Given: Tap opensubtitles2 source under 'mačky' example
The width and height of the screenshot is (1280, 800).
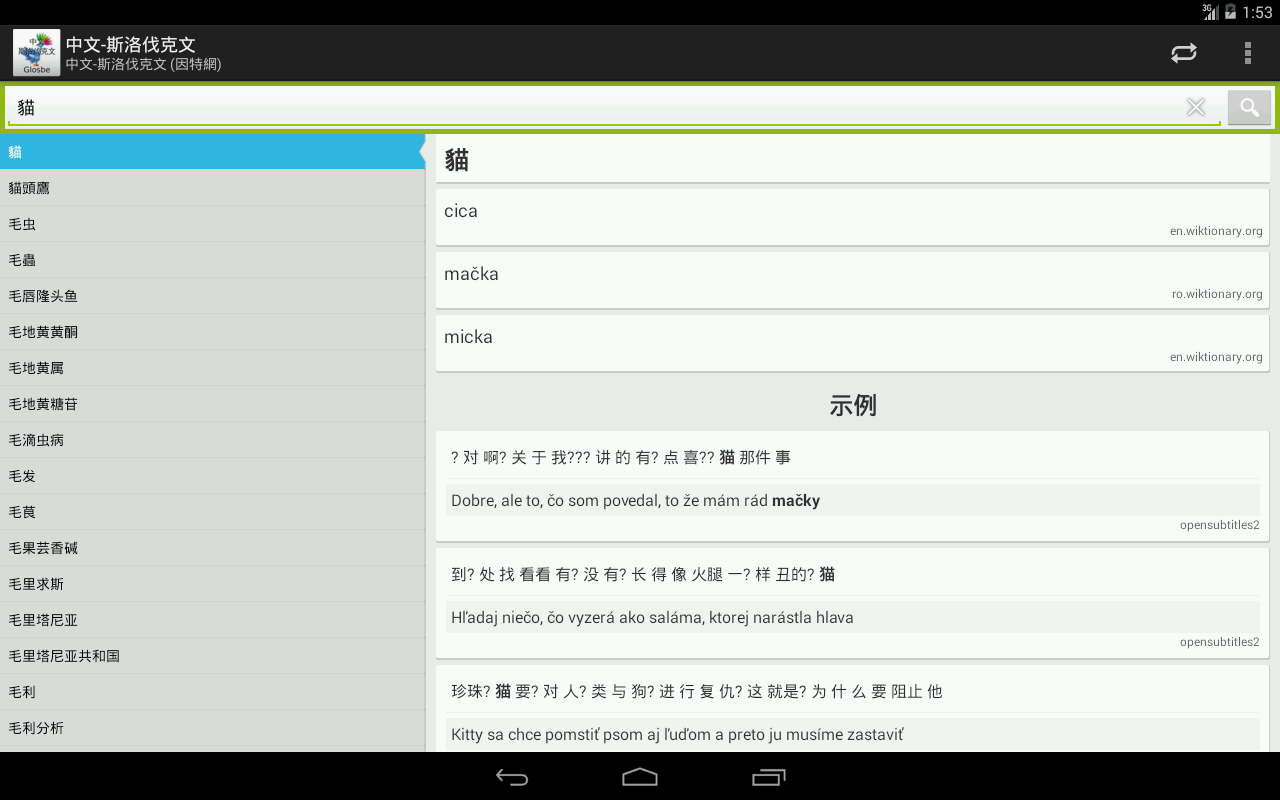Looking at the screenshot, I should [x=1220, y=525].
